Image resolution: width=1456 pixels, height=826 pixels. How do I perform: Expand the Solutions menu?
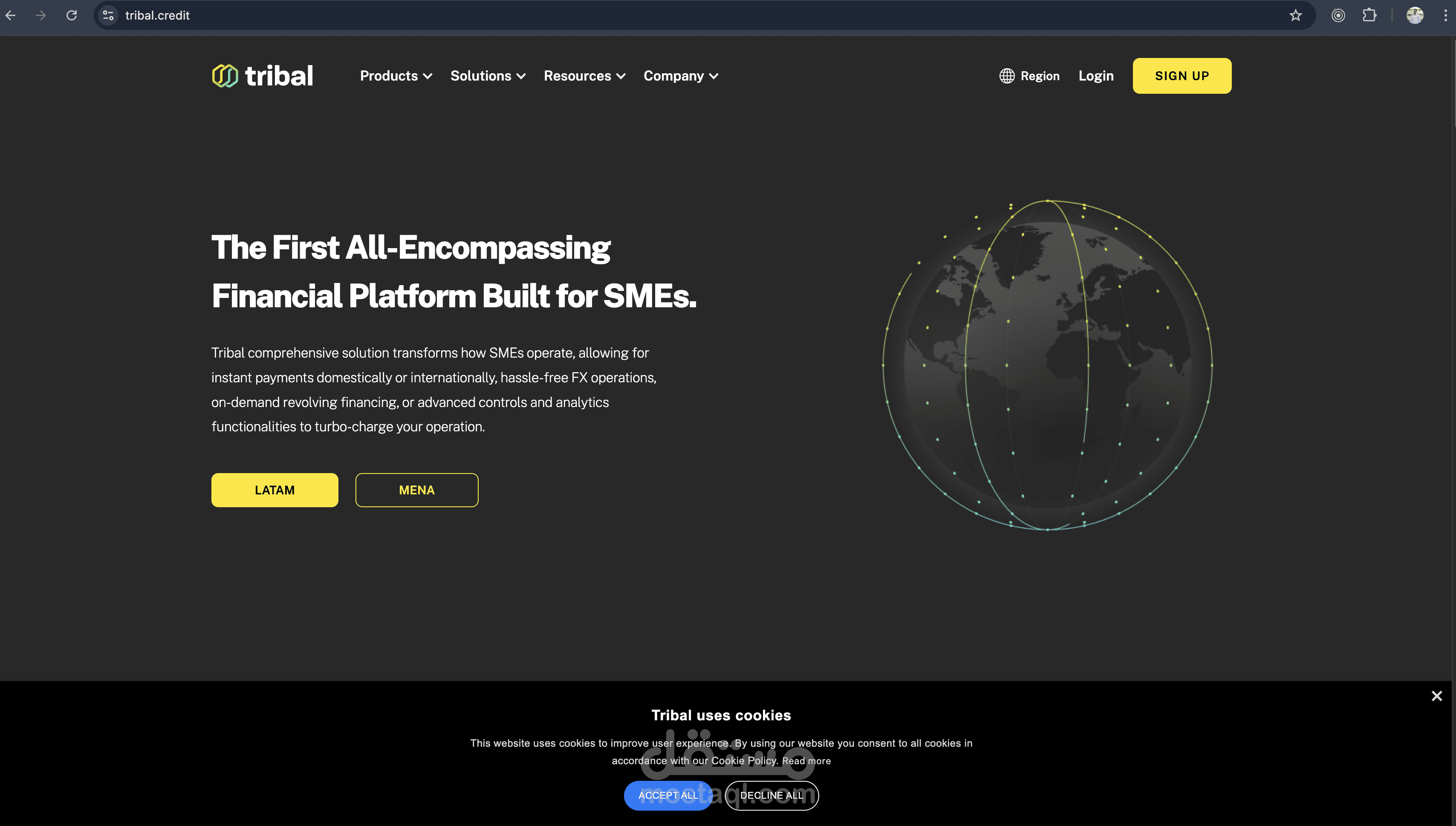click(x=488, y=75)
